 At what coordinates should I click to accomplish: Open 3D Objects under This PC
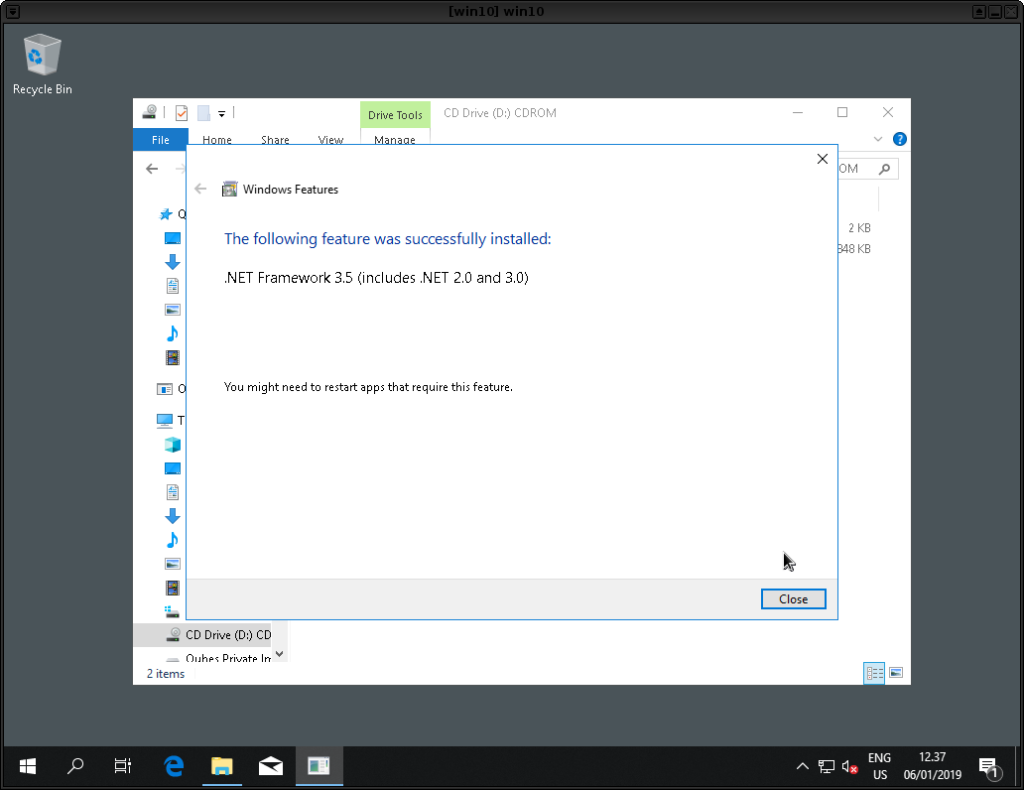172,445
